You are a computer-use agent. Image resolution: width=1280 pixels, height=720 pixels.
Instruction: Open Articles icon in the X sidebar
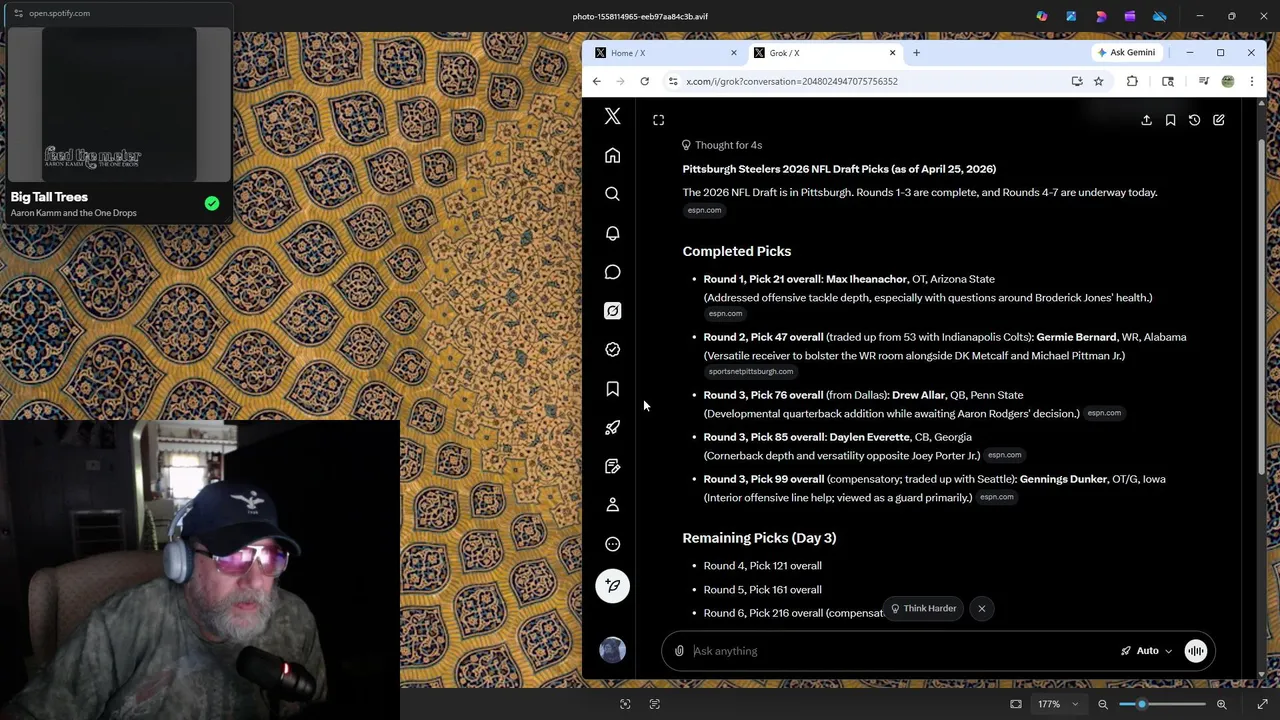[612, 466]
